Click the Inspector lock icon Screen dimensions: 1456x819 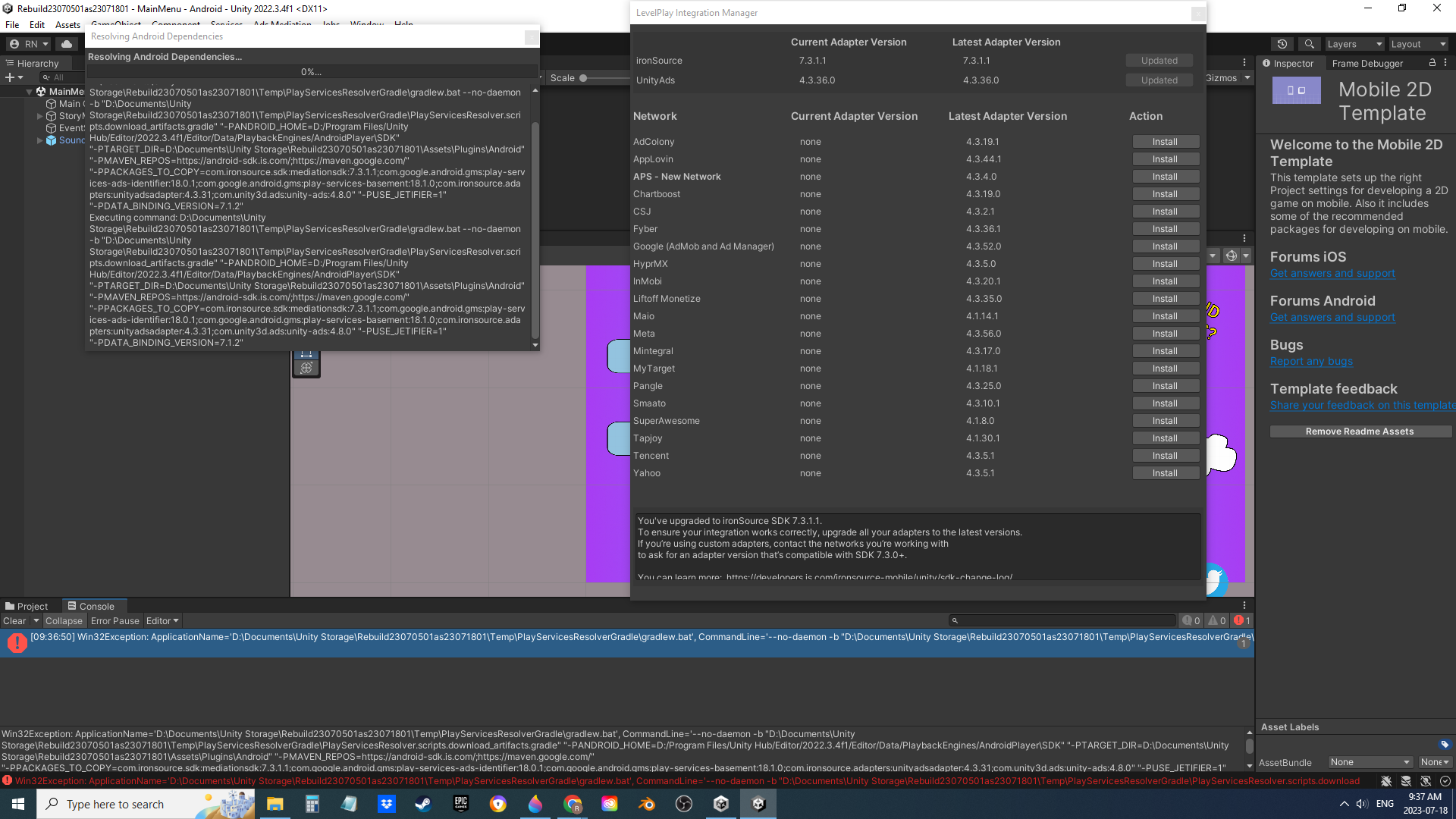1432,63
